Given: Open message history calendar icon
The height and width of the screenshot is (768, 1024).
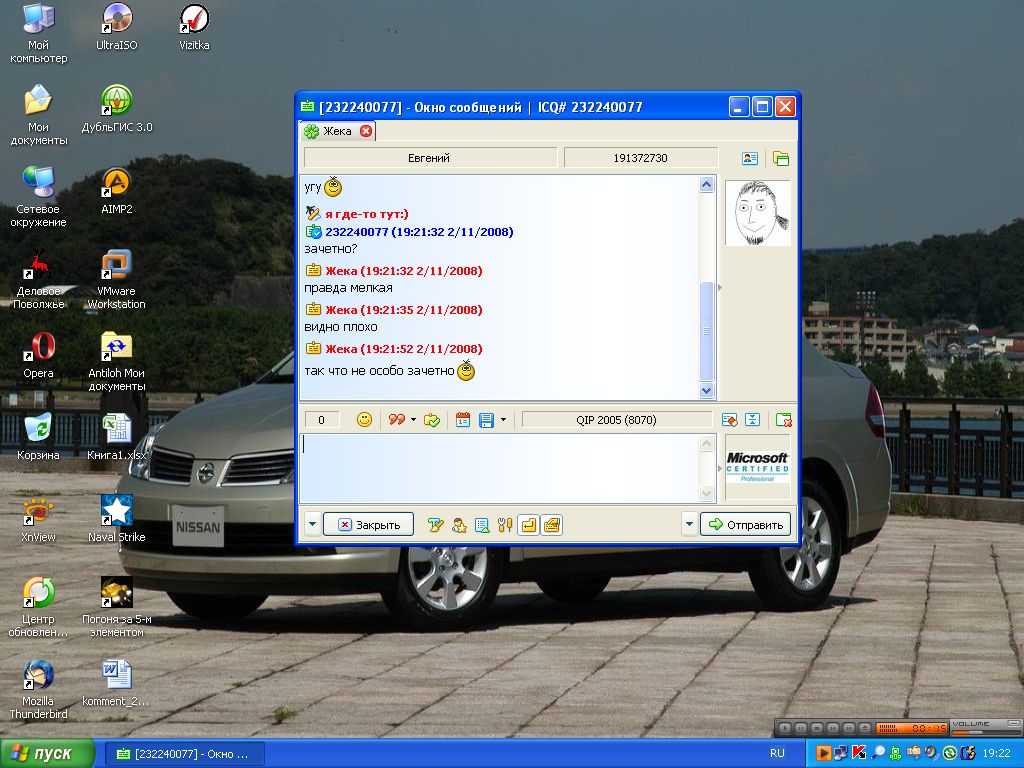Looking at the screenshot, I should [x=462, y=420].
